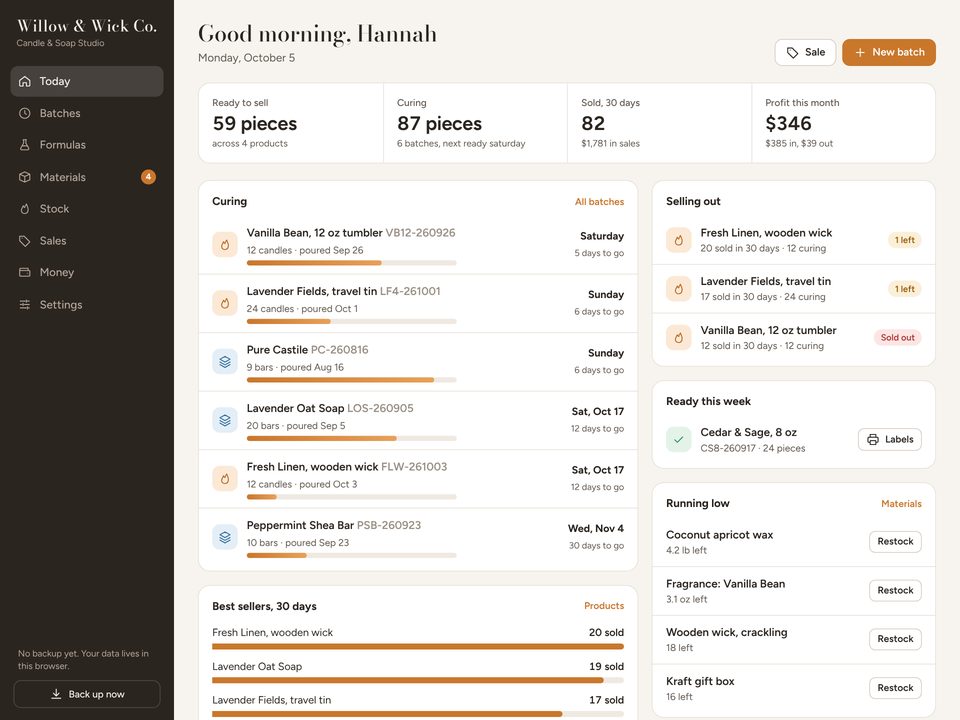Click the Sold out badge for Vanilla Bean

tap(898, 338)
